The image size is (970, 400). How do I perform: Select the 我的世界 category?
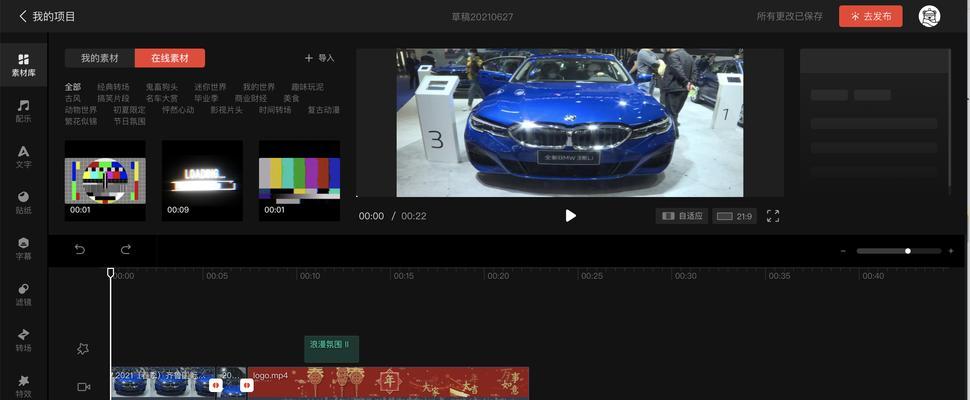[259, 87]
